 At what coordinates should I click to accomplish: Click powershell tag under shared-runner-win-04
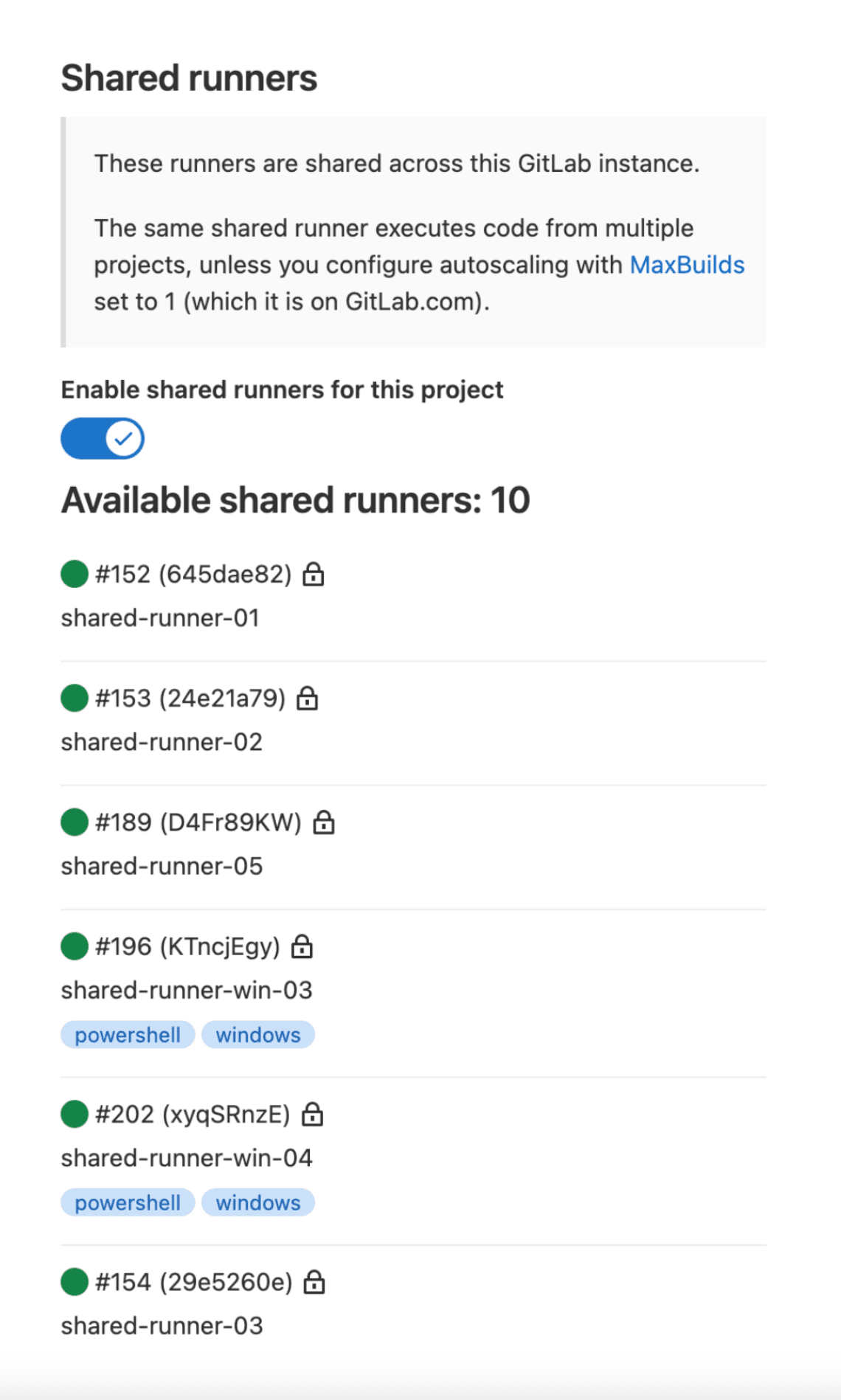point(128,1203)
